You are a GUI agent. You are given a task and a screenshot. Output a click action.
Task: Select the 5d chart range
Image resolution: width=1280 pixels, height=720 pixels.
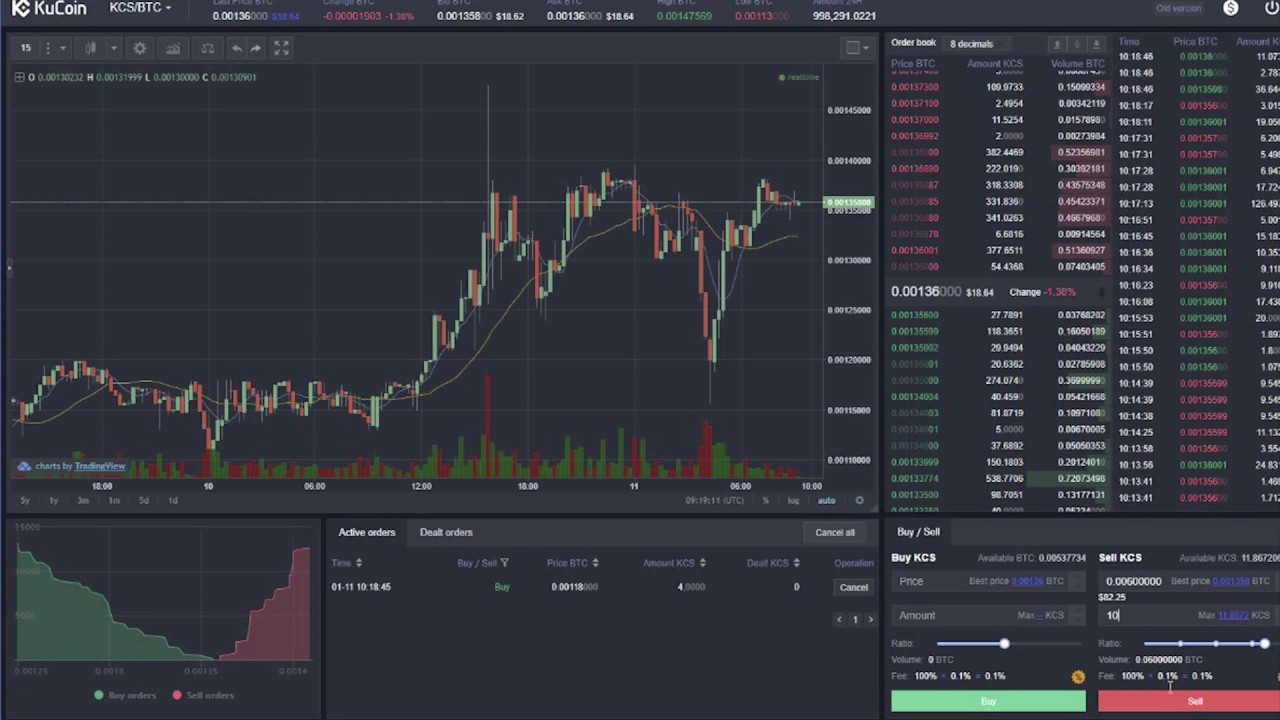click(x=144, y=500)
